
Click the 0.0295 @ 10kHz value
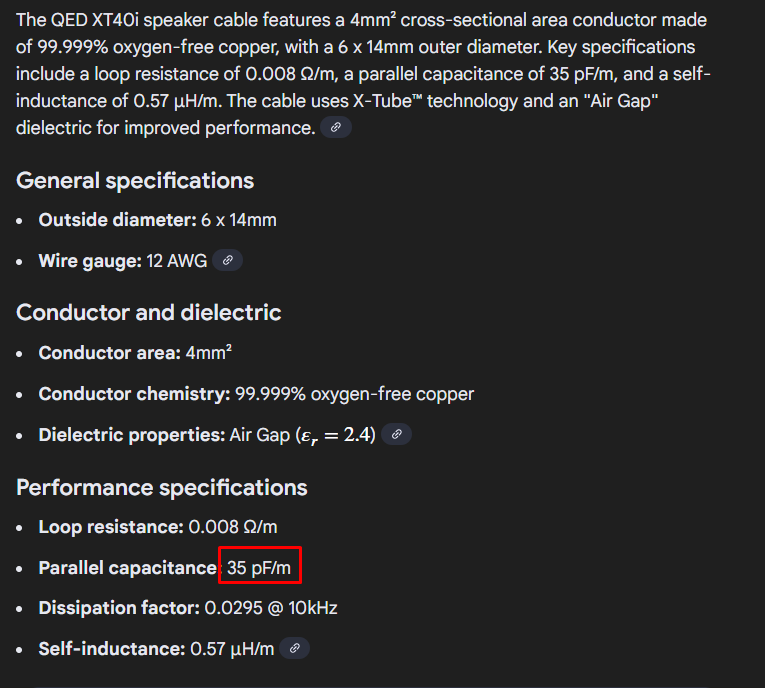(271, 608)
